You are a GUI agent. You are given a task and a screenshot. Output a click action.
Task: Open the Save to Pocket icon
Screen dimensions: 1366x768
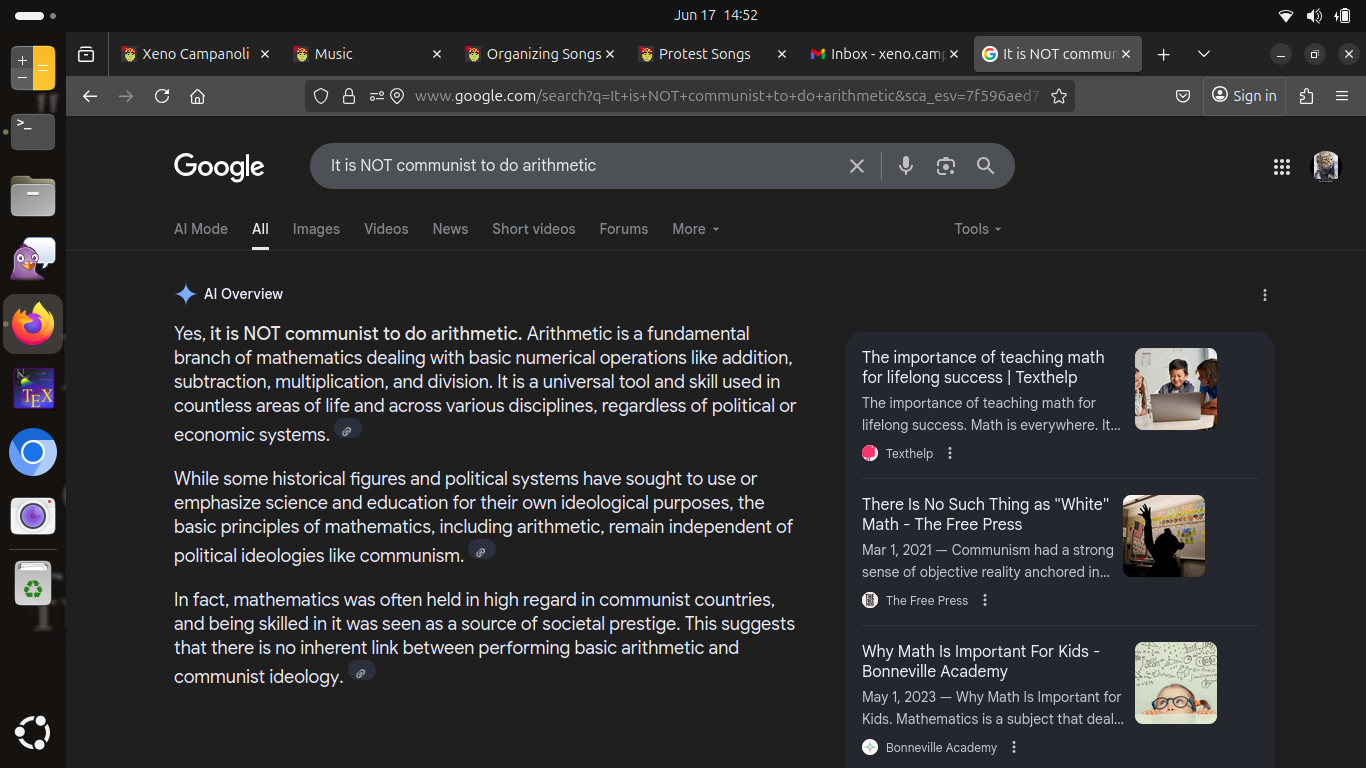pos(1183,96)
